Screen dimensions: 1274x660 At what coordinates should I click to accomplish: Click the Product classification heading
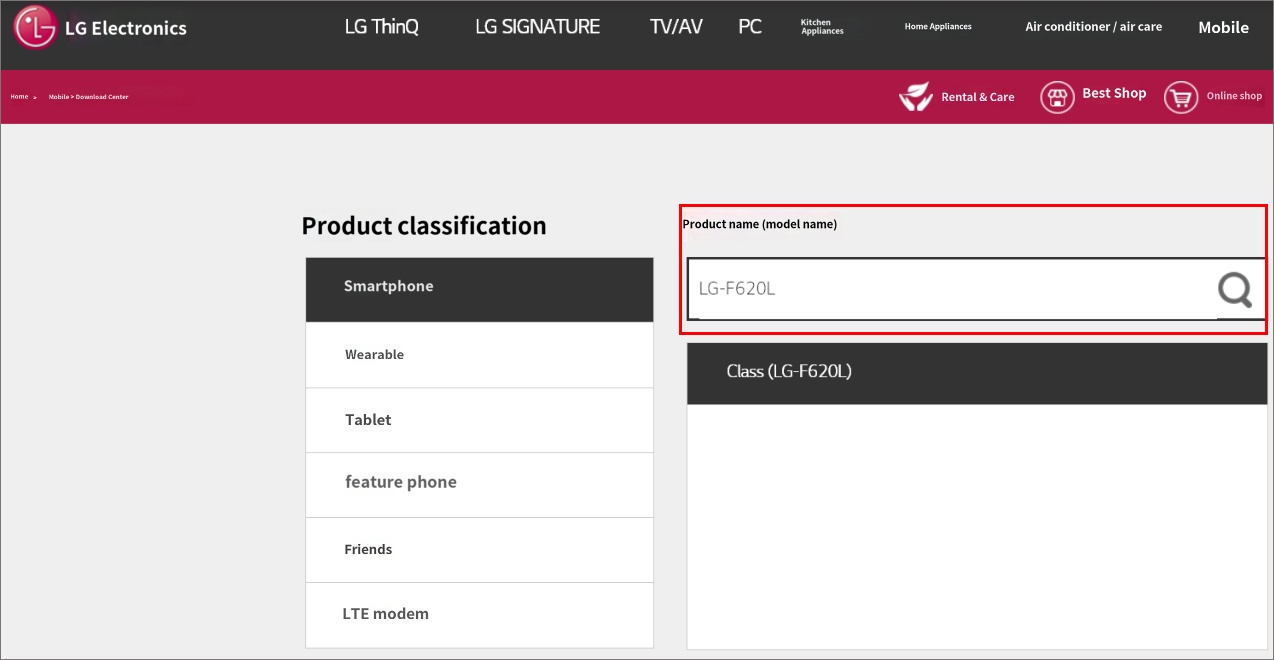(424, 226)
